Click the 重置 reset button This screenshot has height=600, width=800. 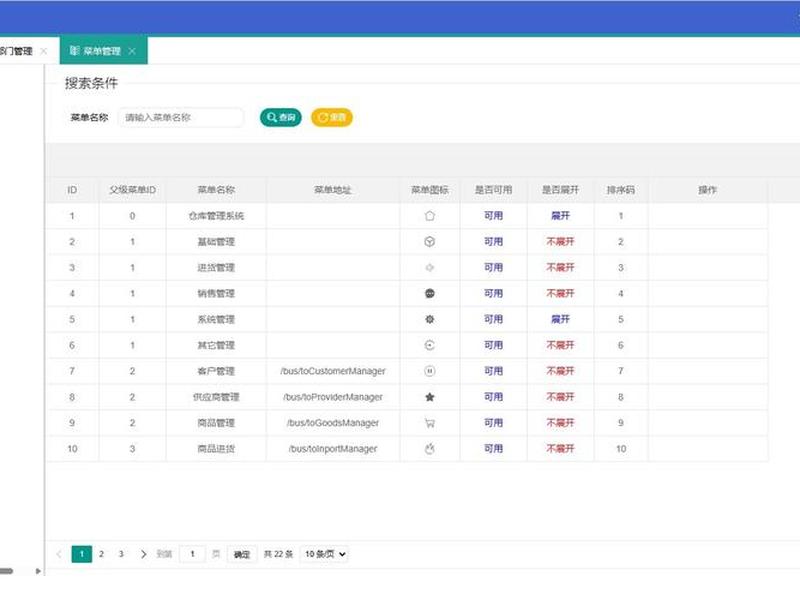pyautogui.click(x=332, y=117)
